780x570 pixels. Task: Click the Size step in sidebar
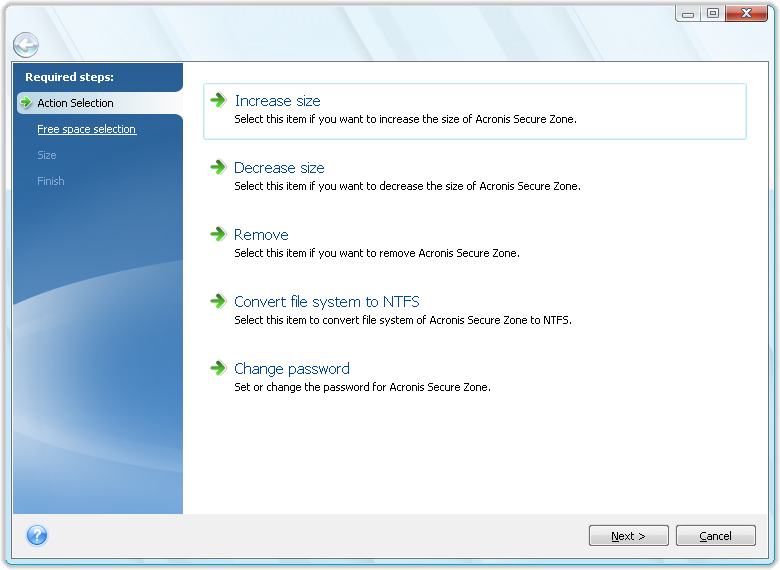pyautogui.click(x=47, y=155)
